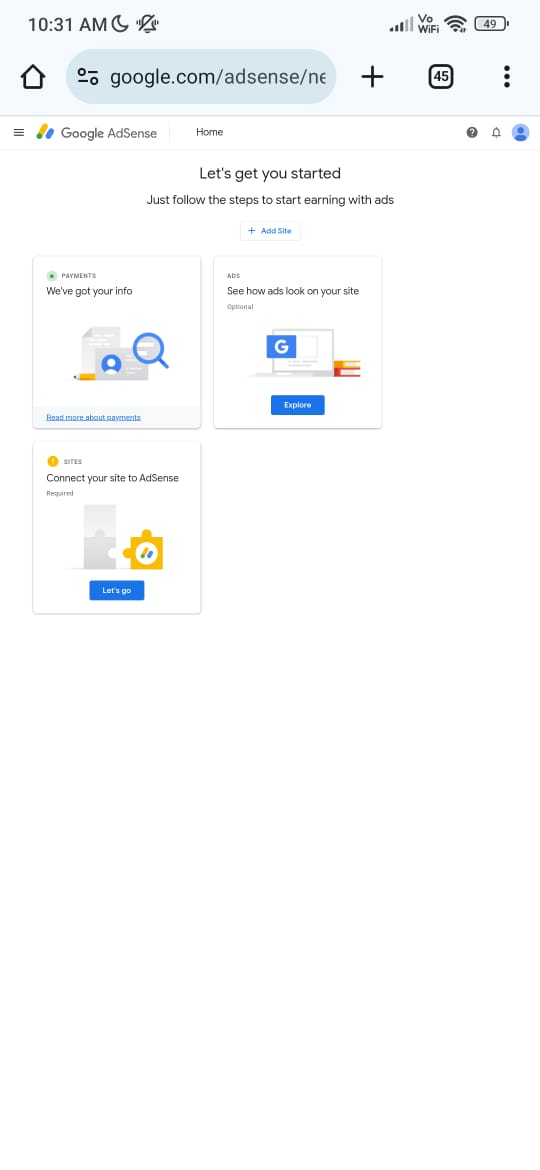Open a new browser tab
Image resolution: width=540 pixels, height=1170 pixels.
372,76
